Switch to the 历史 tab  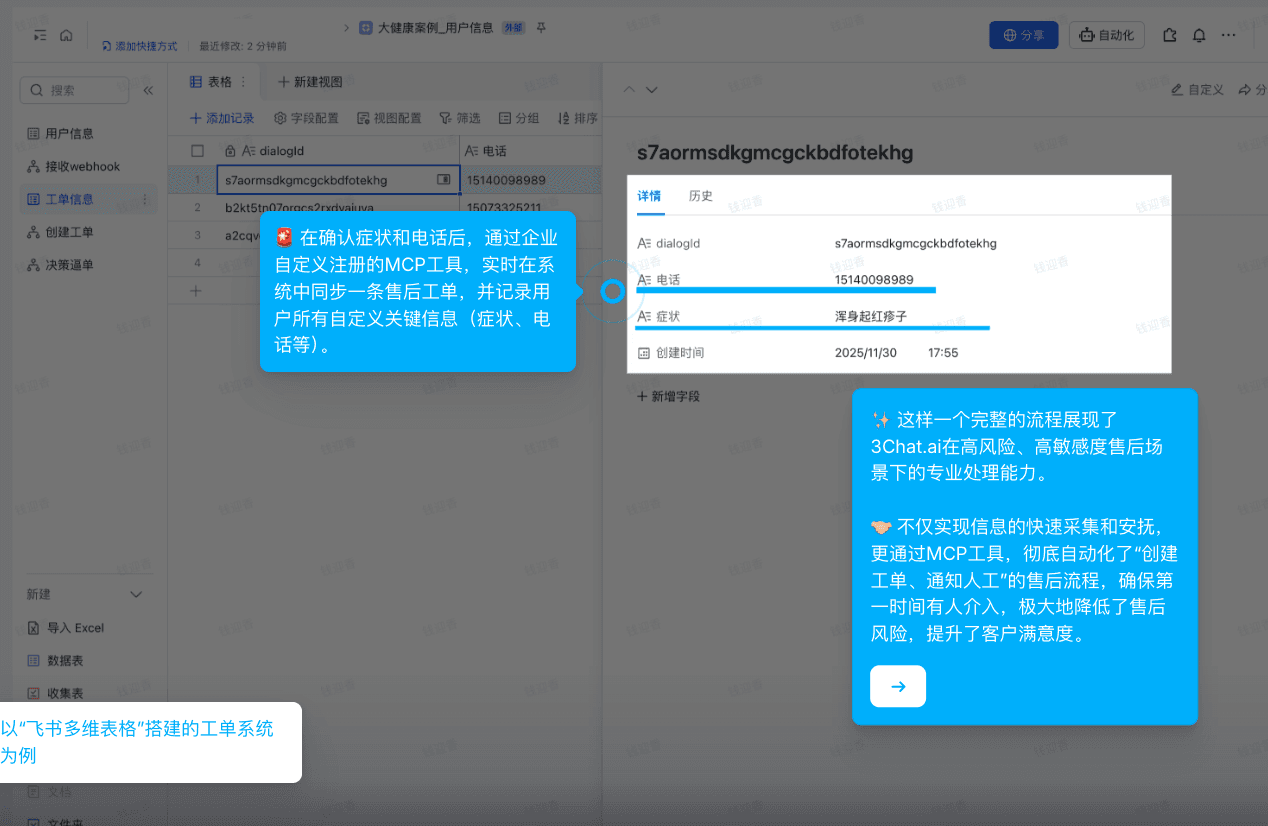pos(701,196)
